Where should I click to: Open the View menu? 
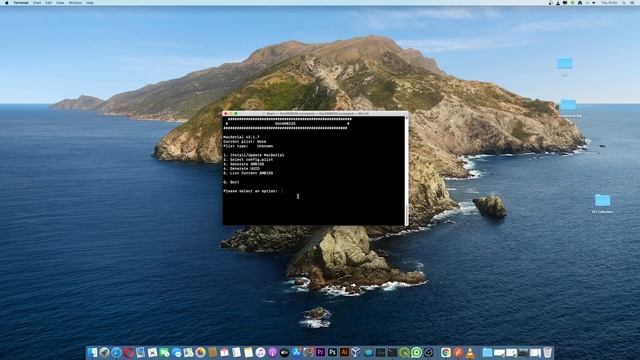pos(60,2)
